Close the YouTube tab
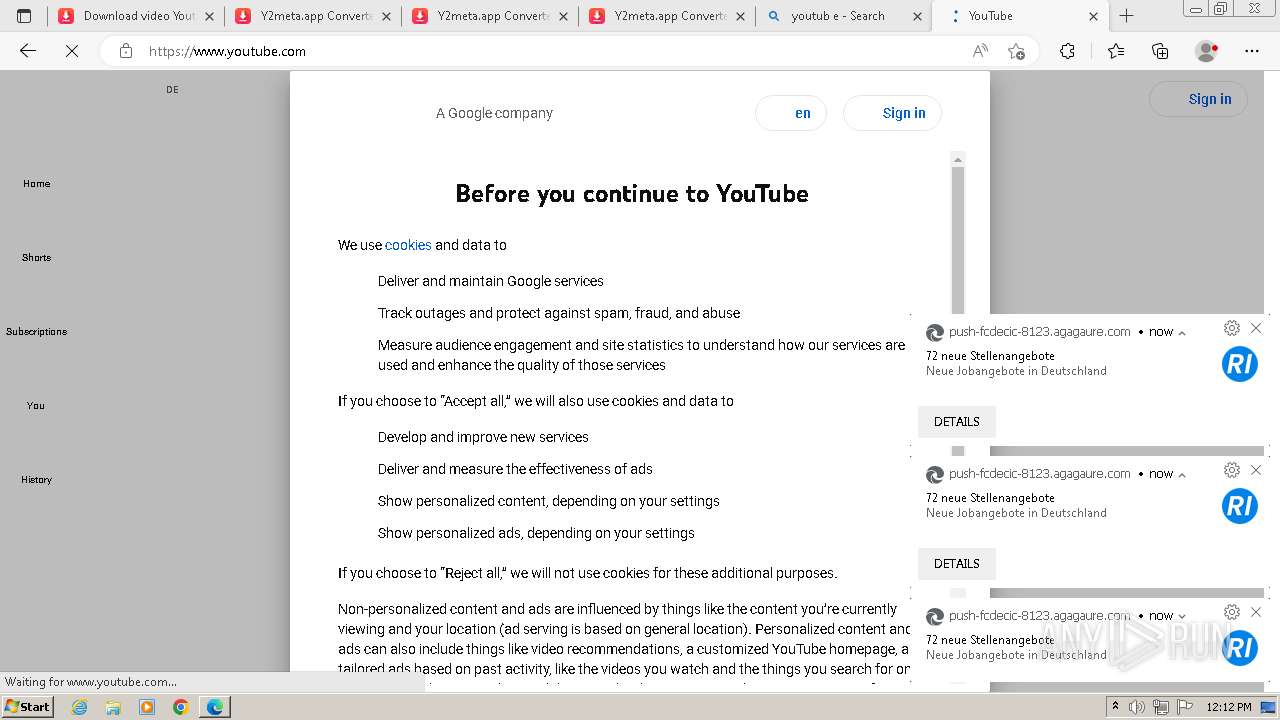 [x=1093, y=16]
